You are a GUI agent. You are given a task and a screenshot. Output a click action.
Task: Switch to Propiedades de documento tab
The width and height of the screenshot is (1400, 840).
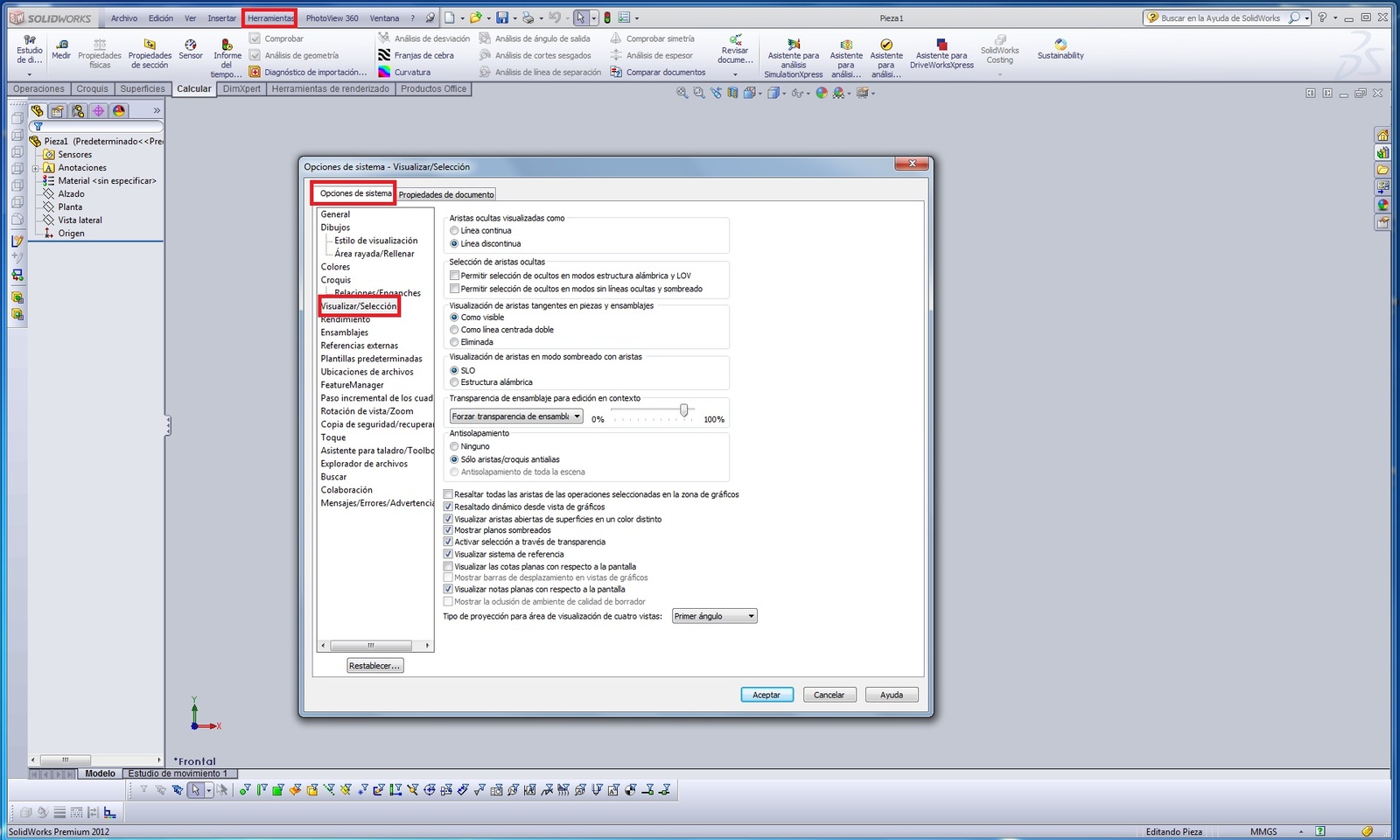446,194
